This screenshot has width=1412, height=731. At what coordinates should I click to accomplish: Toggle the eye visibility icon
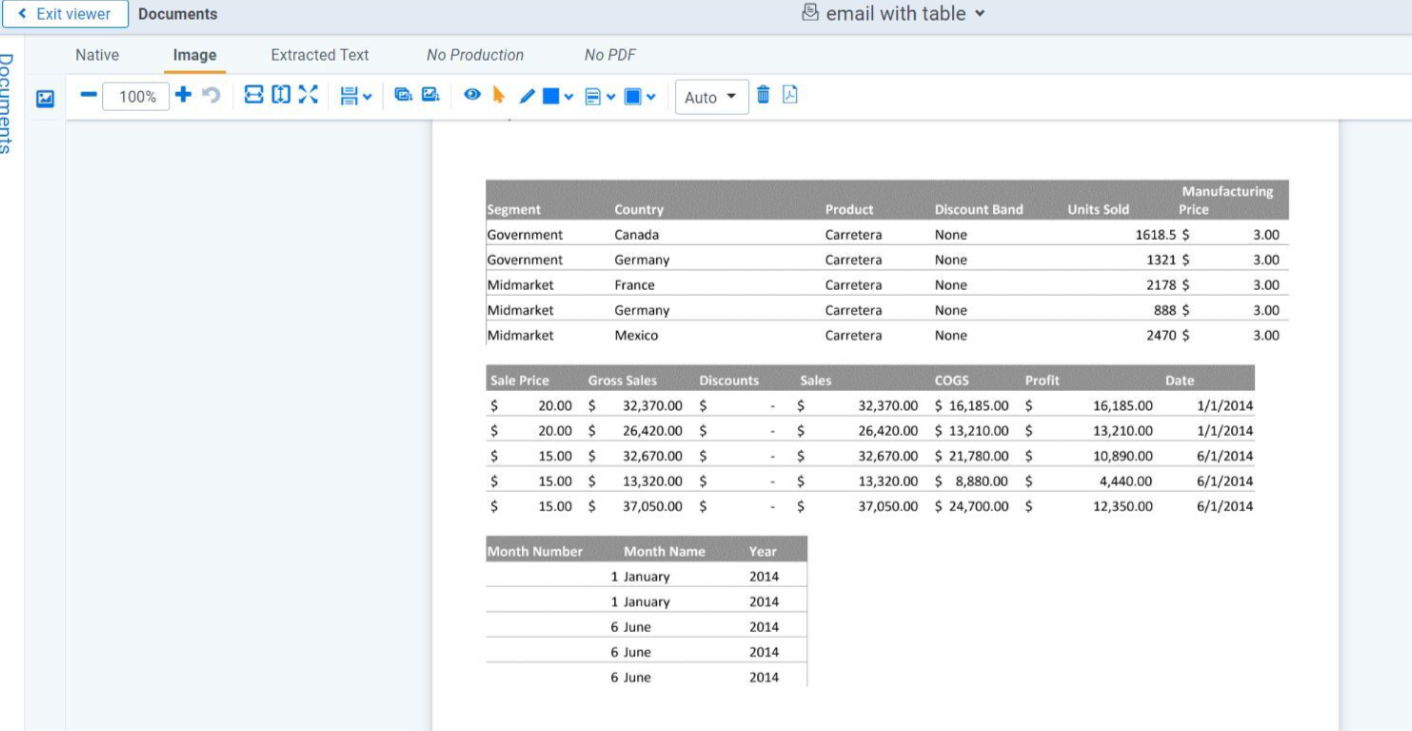(x=472, y=95)
